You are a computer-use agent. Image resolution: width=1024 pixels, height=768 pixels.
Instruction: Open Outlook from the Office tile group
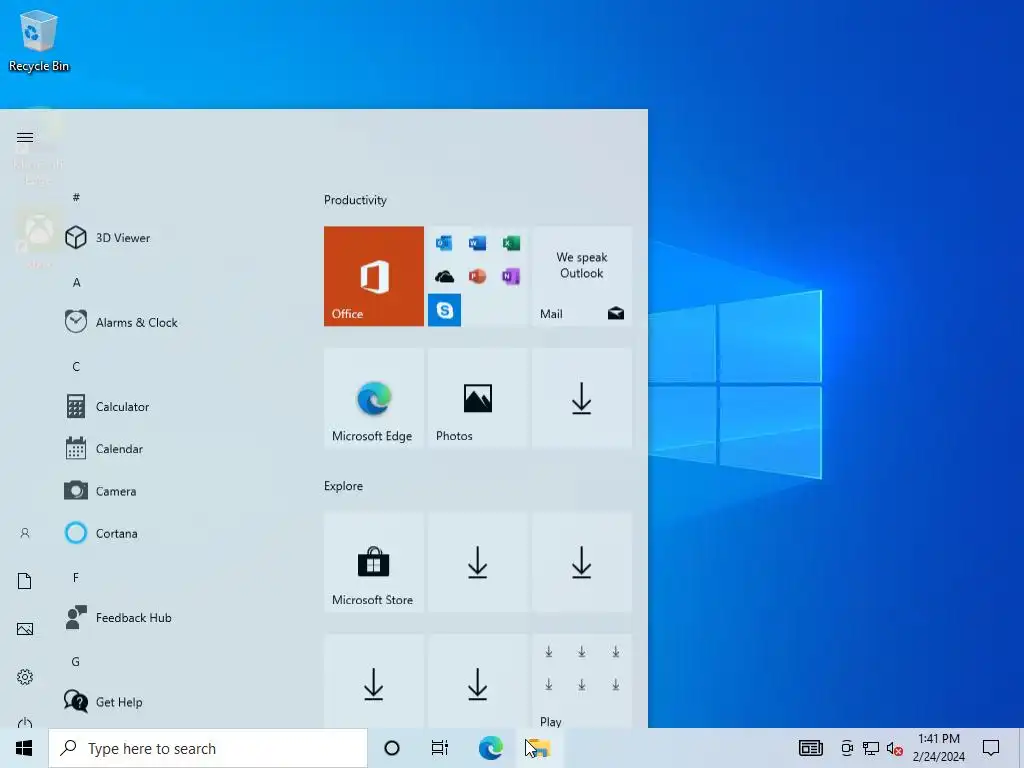(x=444, y=243)
